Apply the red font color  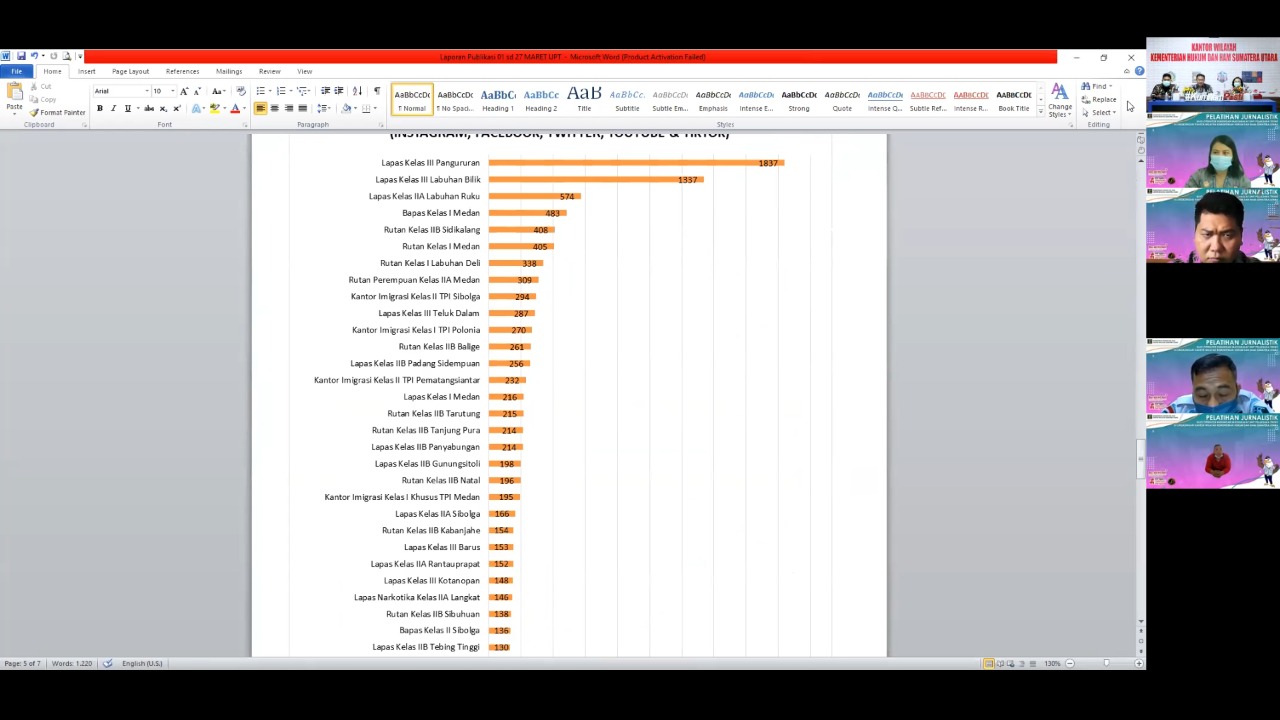pos(235,108)
